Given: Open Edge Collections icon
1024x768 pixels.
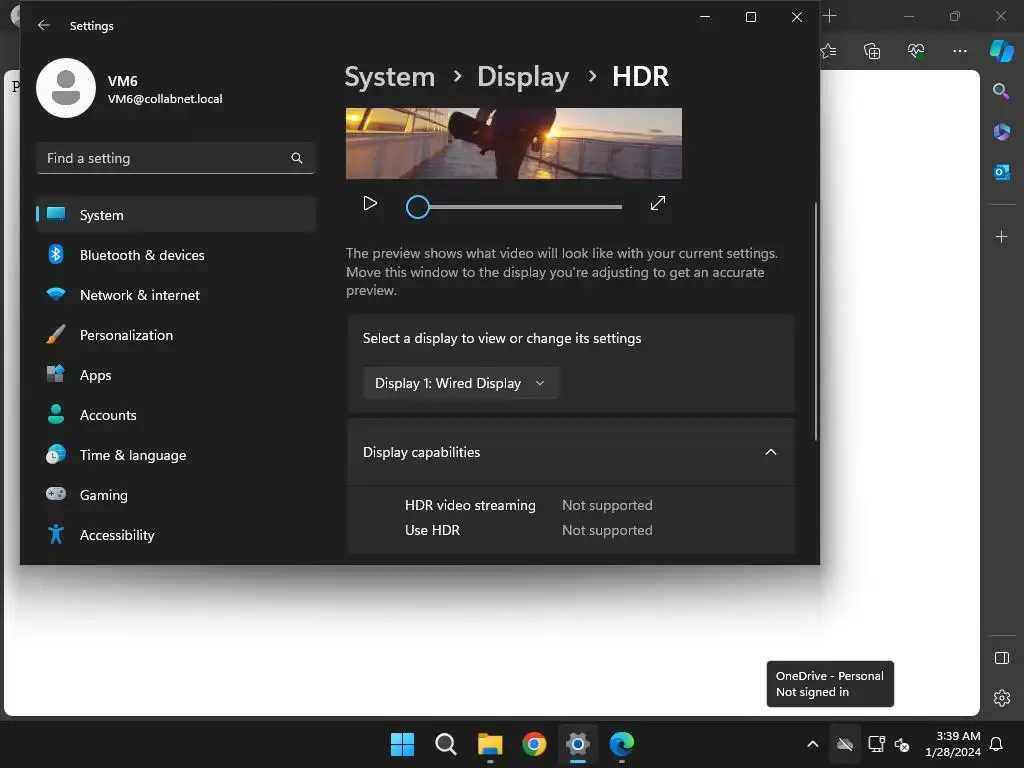Looking at the screenshot, I should pyautogui.click(x=872, y=51).
